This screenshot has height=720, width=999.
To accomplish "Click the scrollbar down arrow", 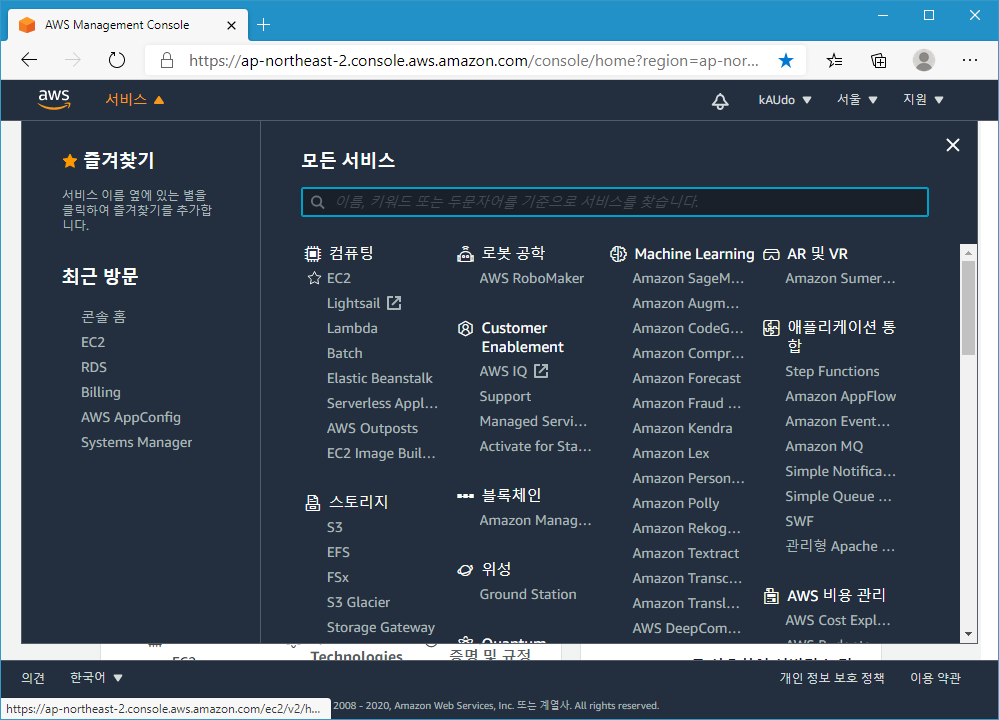I will [968, 634].
